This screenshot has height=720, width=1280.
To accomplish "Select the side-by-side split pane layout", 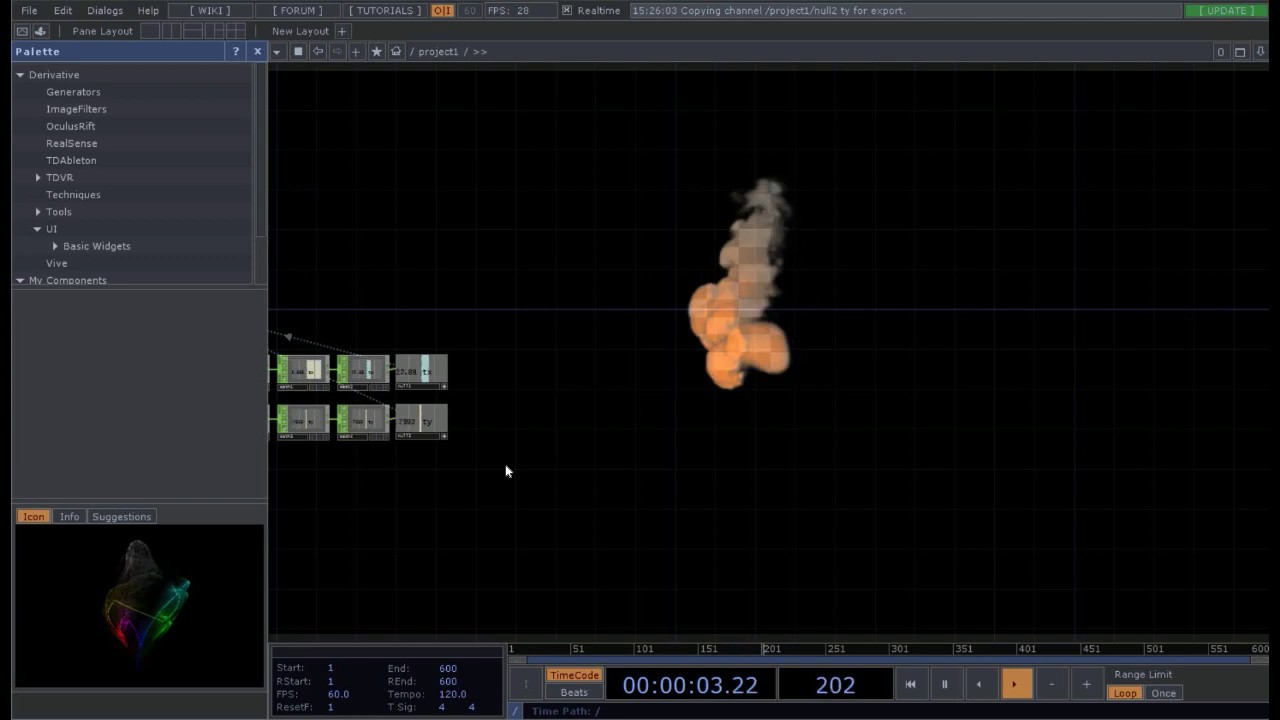I will tap(171, 31).
